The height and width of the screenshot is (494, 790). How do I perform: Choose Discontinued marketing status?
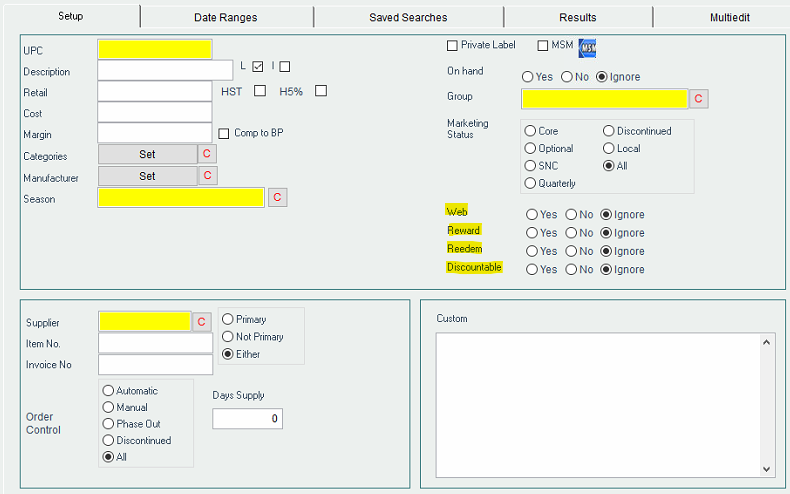pyautogui.click(x=608, y=131)
